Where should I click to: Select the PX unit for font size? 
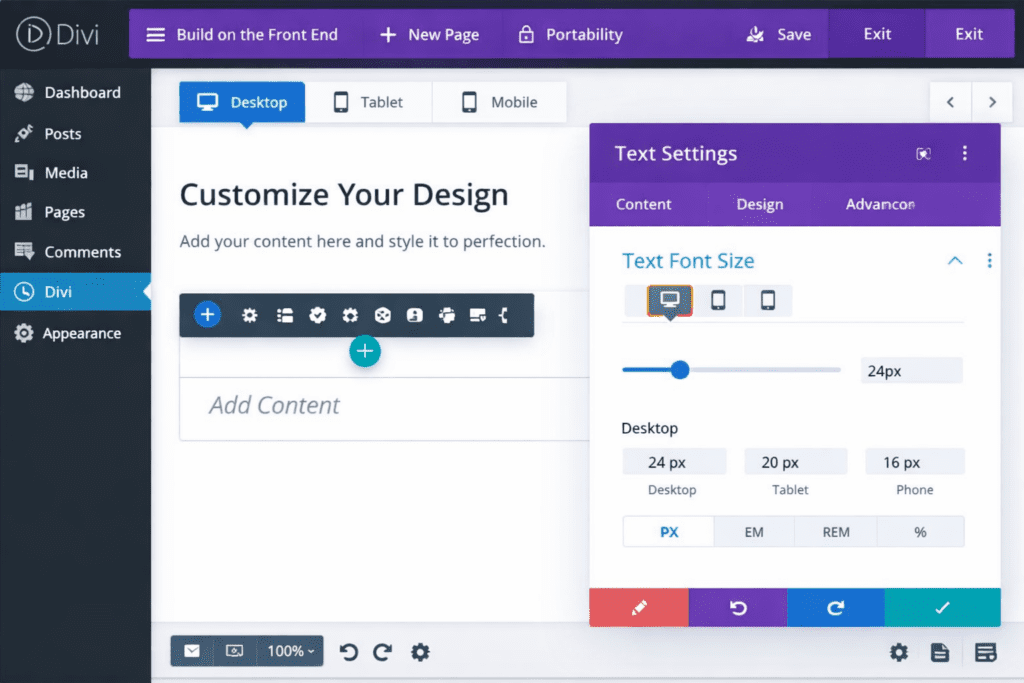668,531
